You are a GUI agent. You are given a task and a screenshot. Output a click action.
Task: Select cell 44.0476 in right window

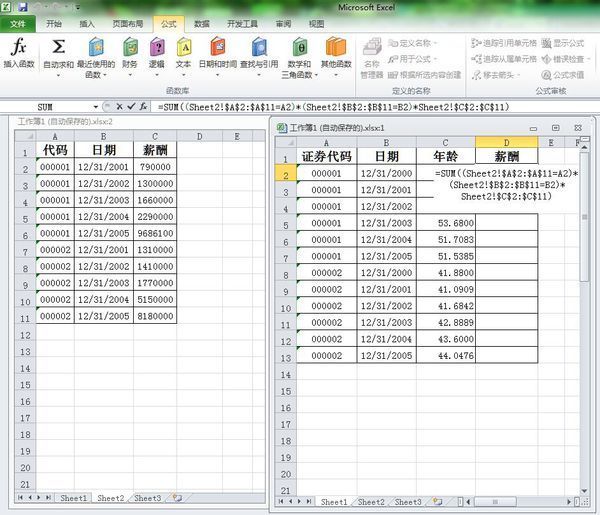446,355
